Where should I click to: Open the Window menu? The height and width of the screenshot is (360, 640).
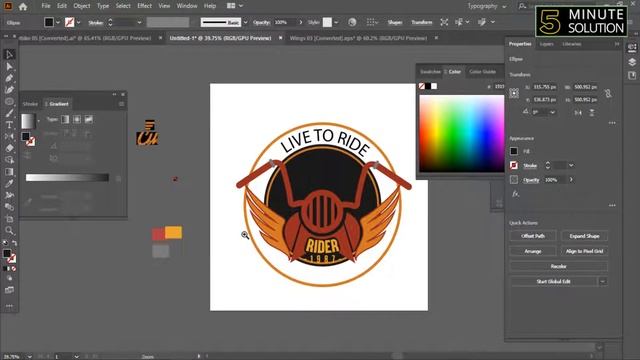click(x=187, y=6)
